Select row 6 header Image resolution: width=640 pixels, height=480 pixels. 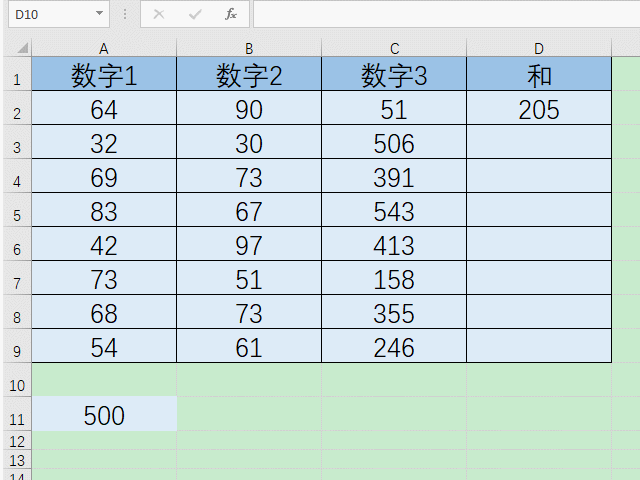click(x=17, y=244)
